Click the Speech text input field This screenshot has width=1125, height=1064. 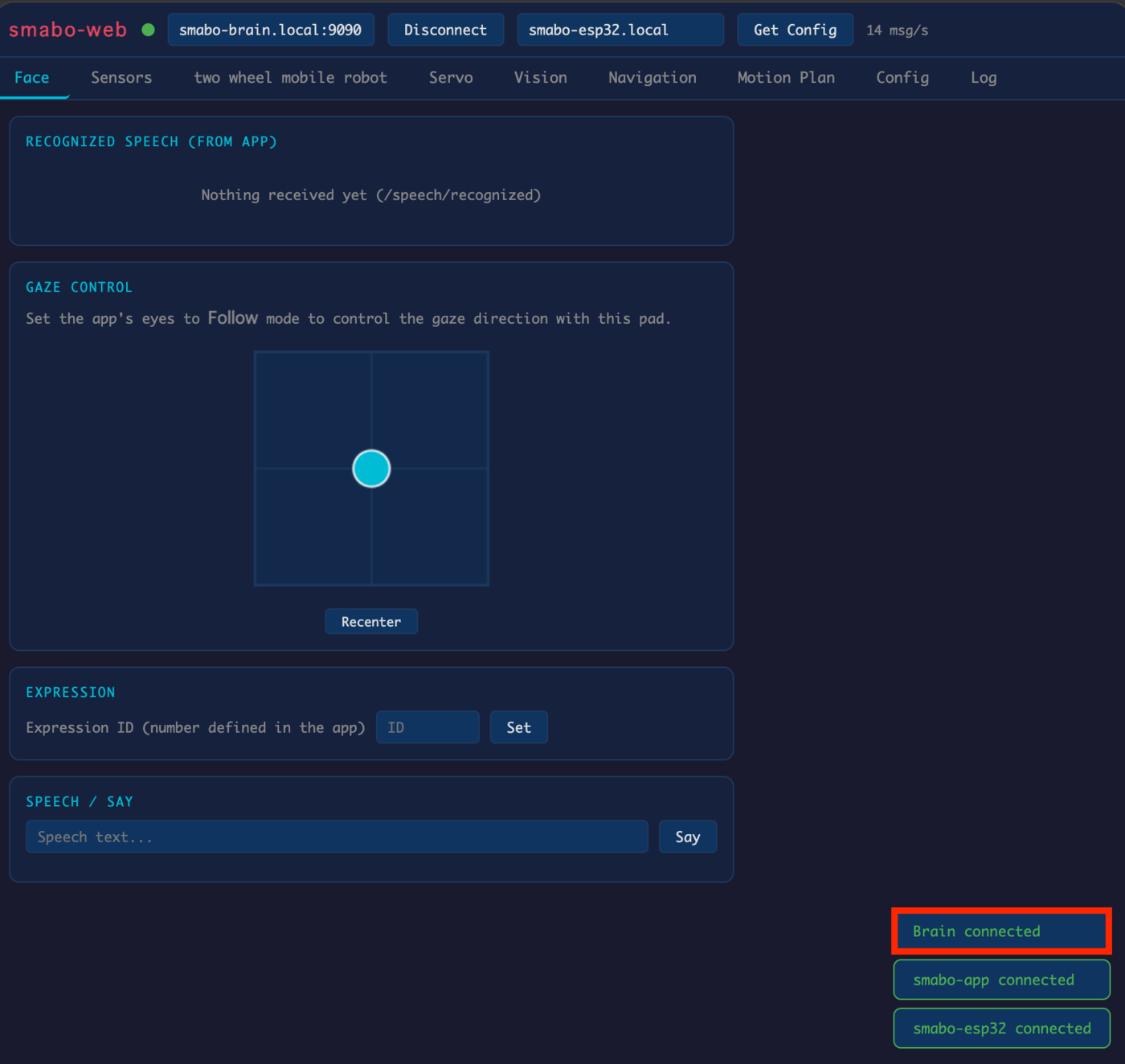click(337, 837)
